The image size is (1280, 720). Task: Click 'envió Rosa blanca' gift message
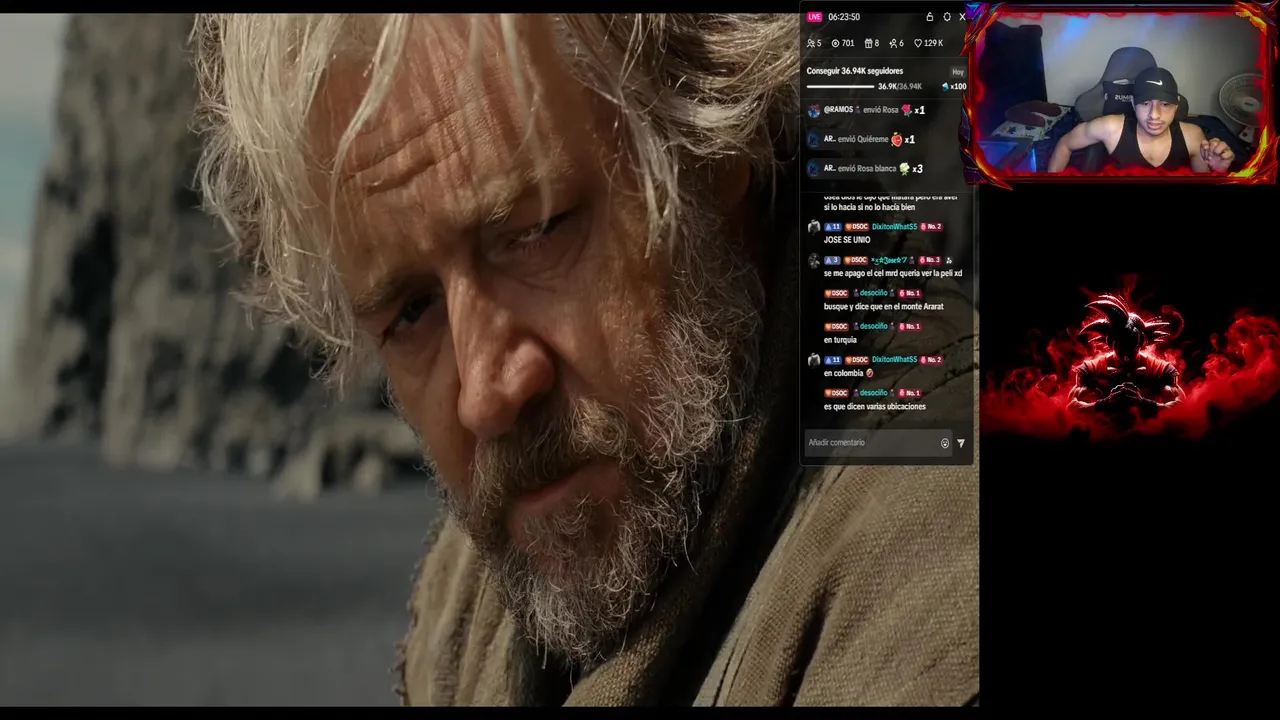867,169
